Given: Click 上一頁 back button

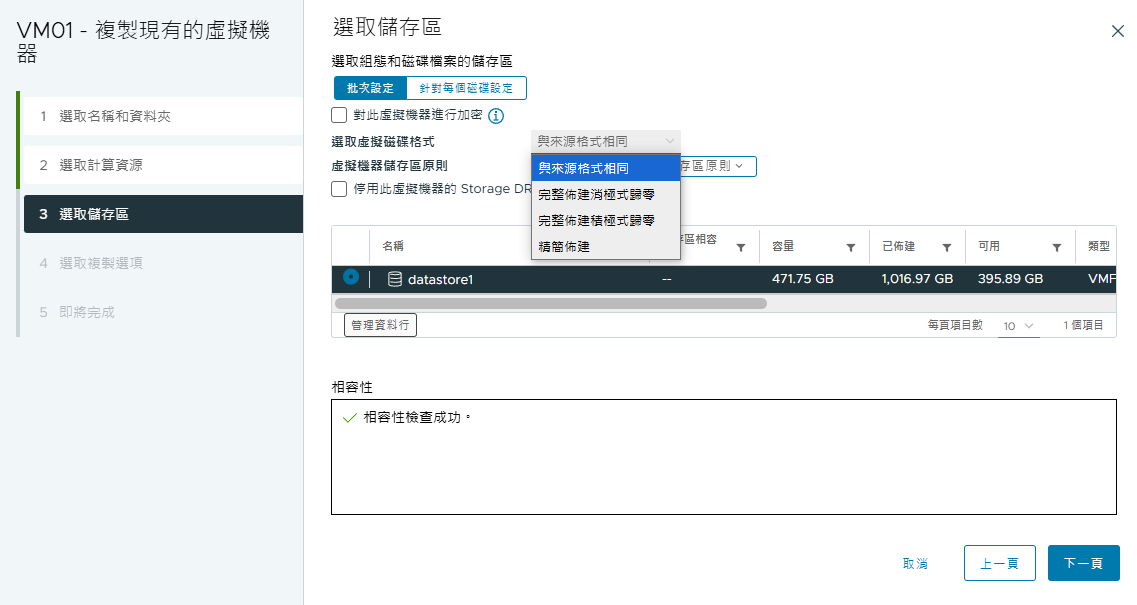Looking at the screenshot, I should click(x=999, y=563).
